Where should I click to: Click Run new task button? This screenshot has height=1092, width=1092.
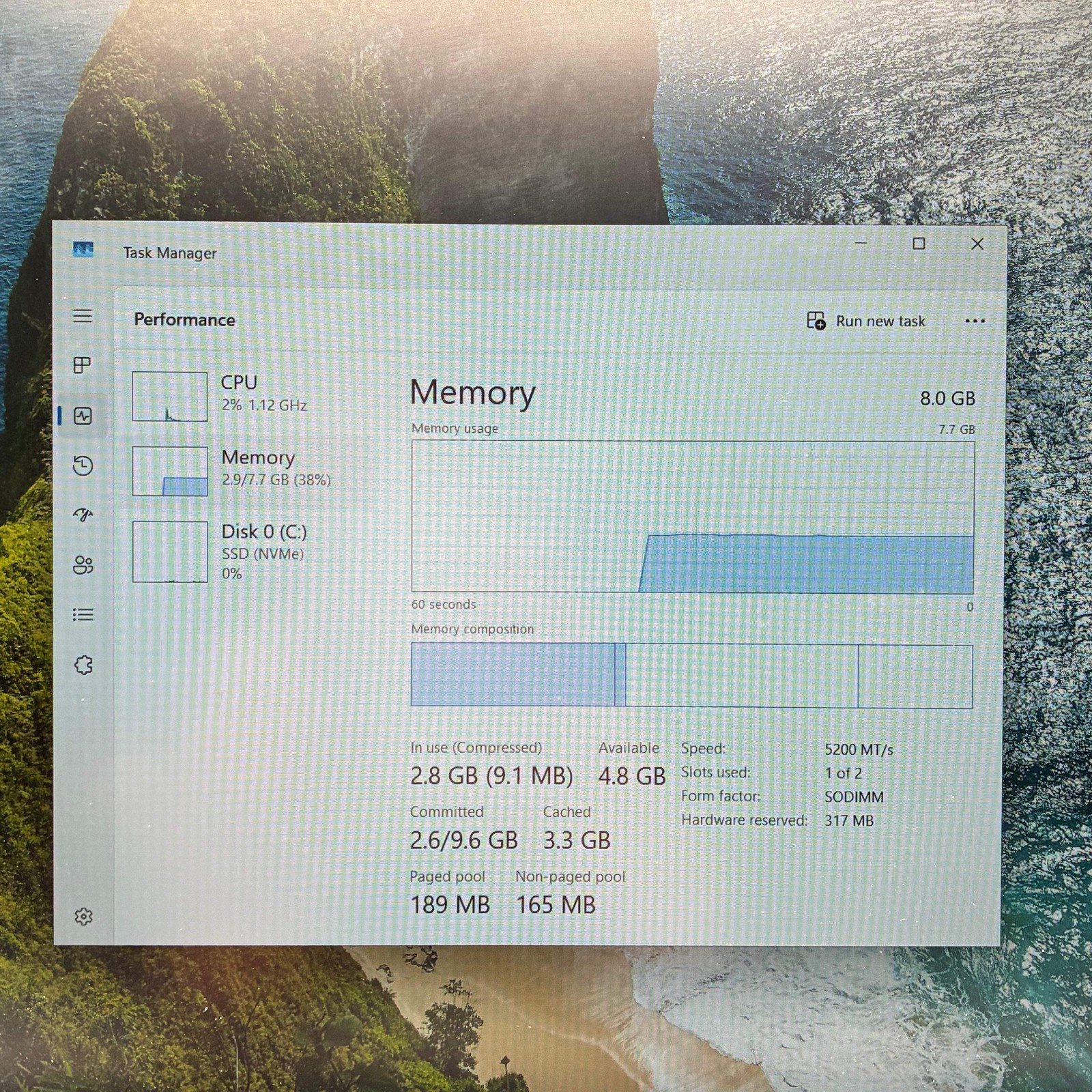click(866, 321)
